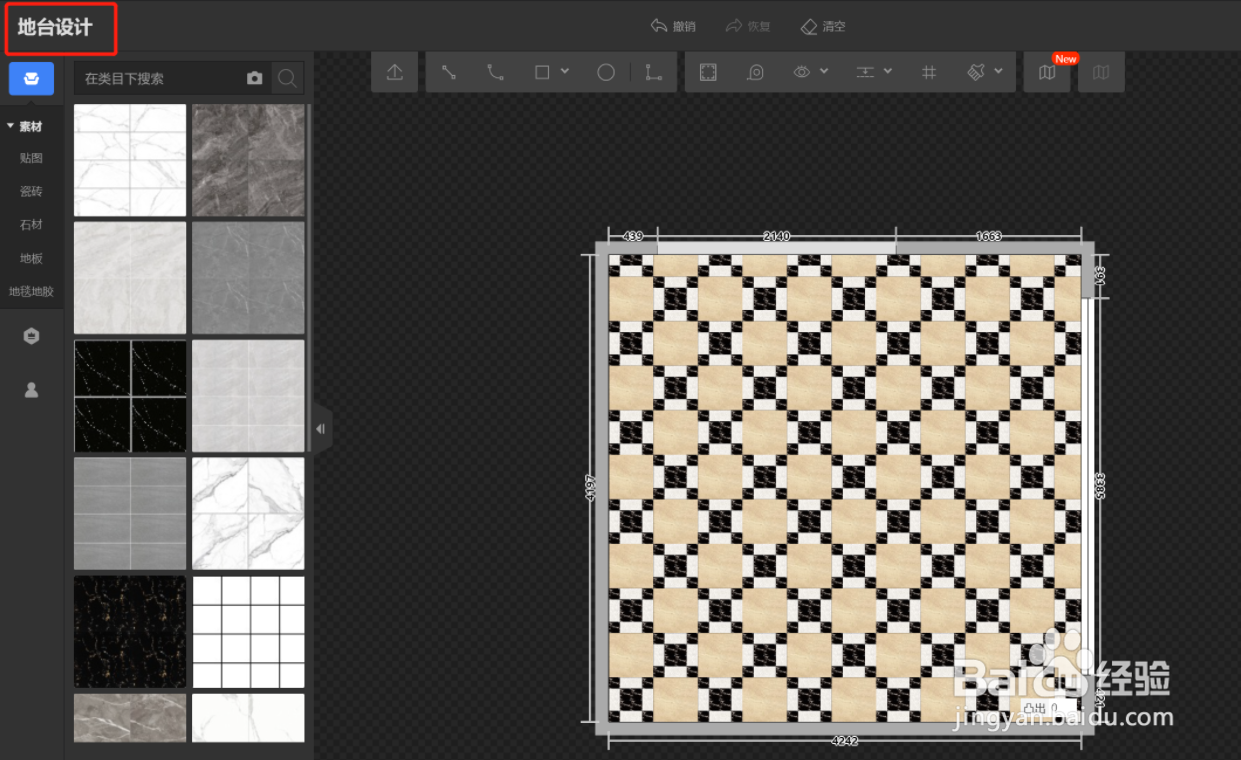Select the 地毯地胶 category

click(x=31, y=292)
